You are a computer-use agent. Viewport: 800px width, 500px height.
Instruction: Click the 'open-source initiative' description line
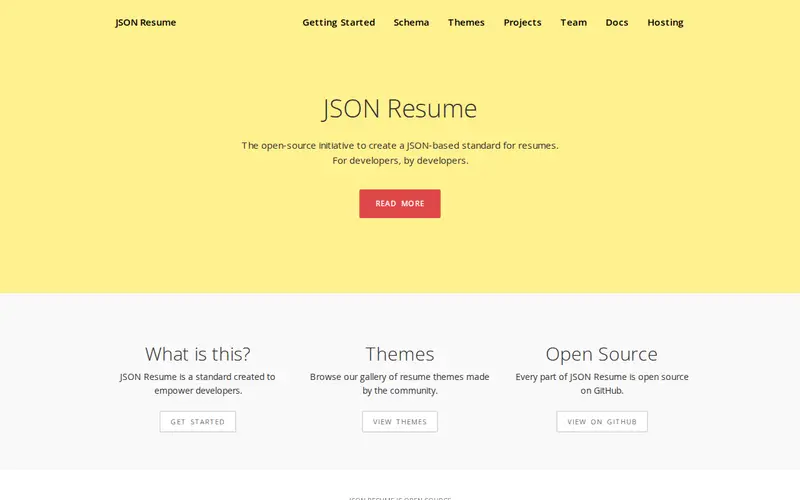[x=400, y=145]
